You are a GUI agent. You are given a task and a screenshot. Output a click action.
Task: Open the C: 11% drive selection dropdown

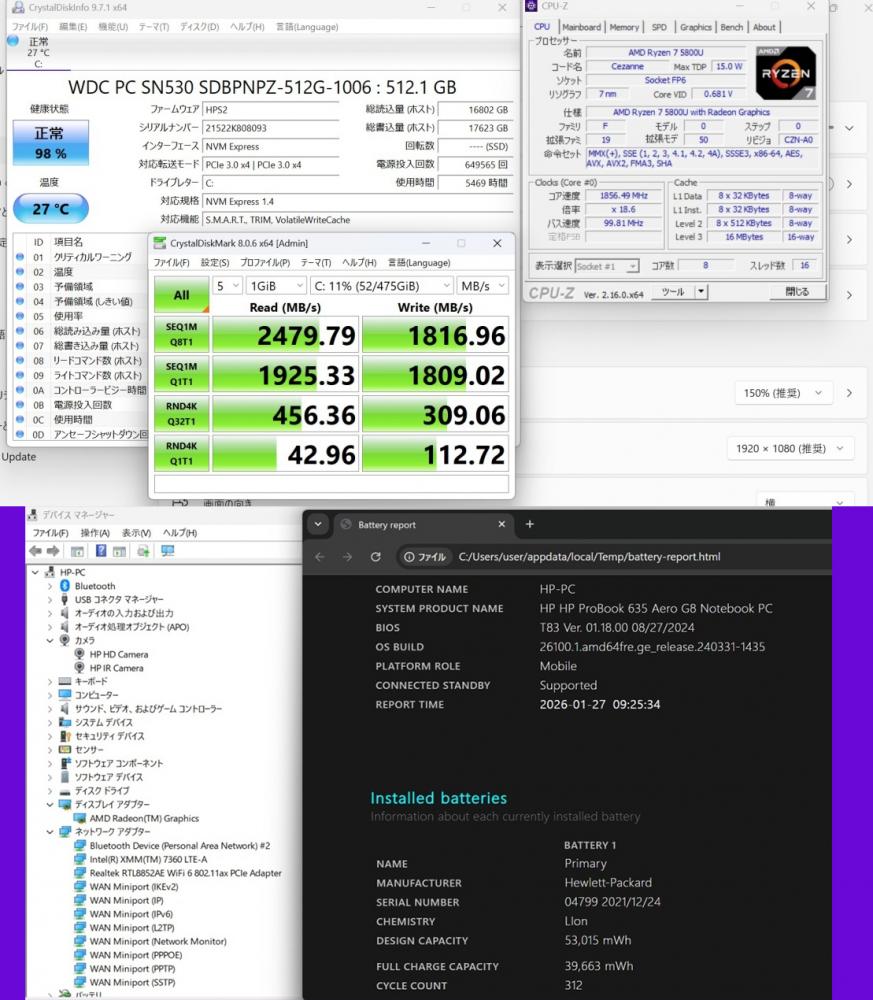(x=382, y=286)
